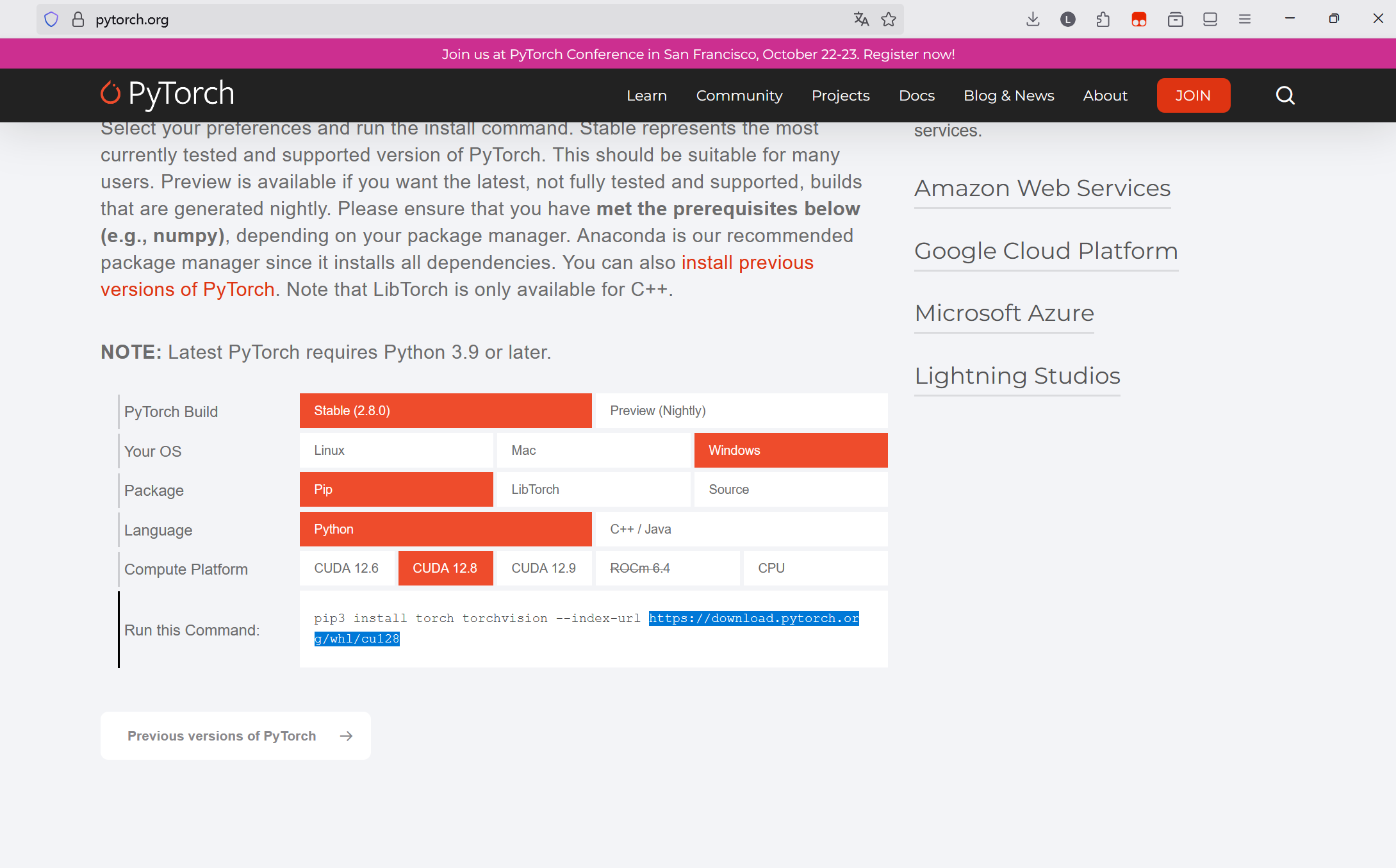Click the PyTorch logo
The height and width of the screenshot is (868, 1396).
168,94
